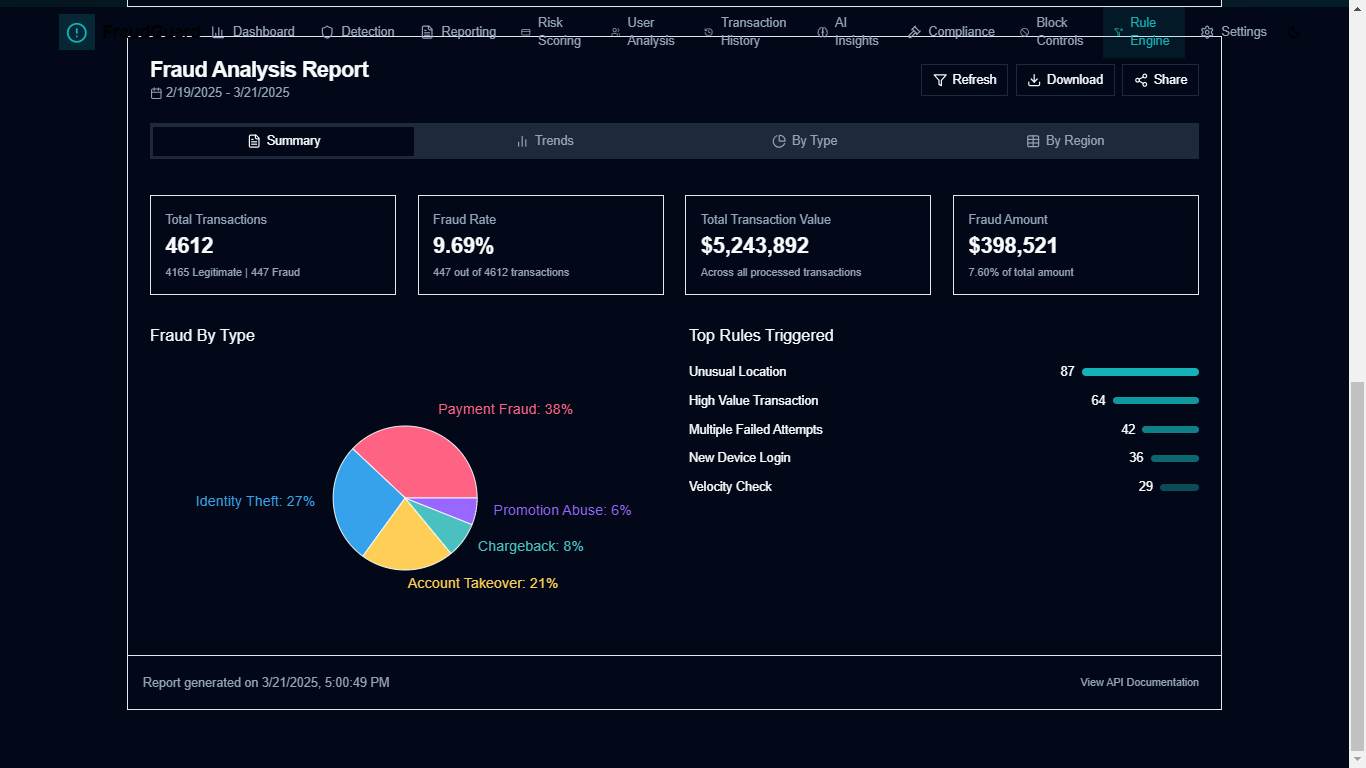
Task: Click the "New Device Login" rule name
Action: tap(740, 458)
